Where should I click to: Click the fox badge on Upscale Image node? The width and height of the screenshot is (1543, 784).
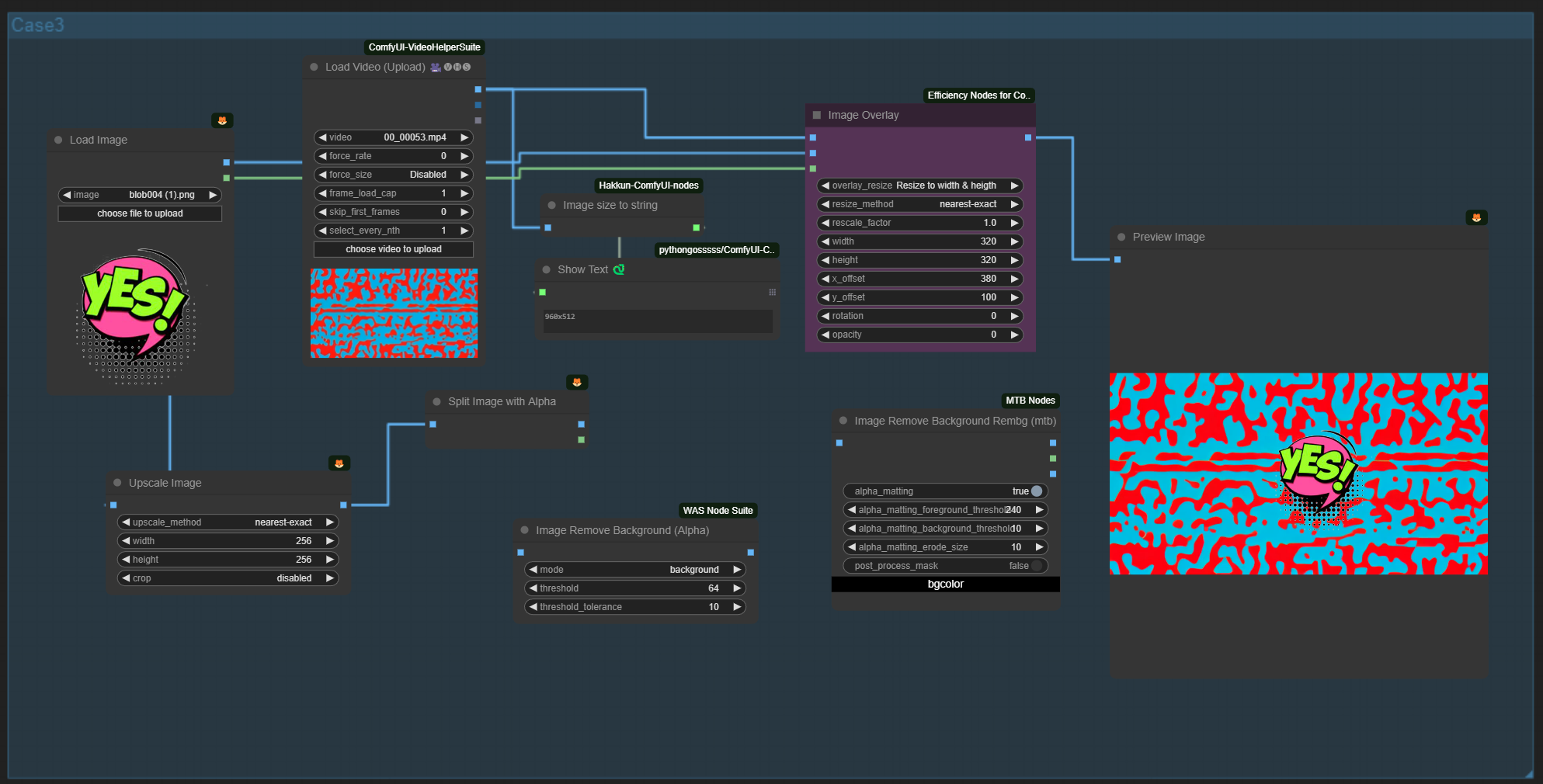tap(339, 463)
